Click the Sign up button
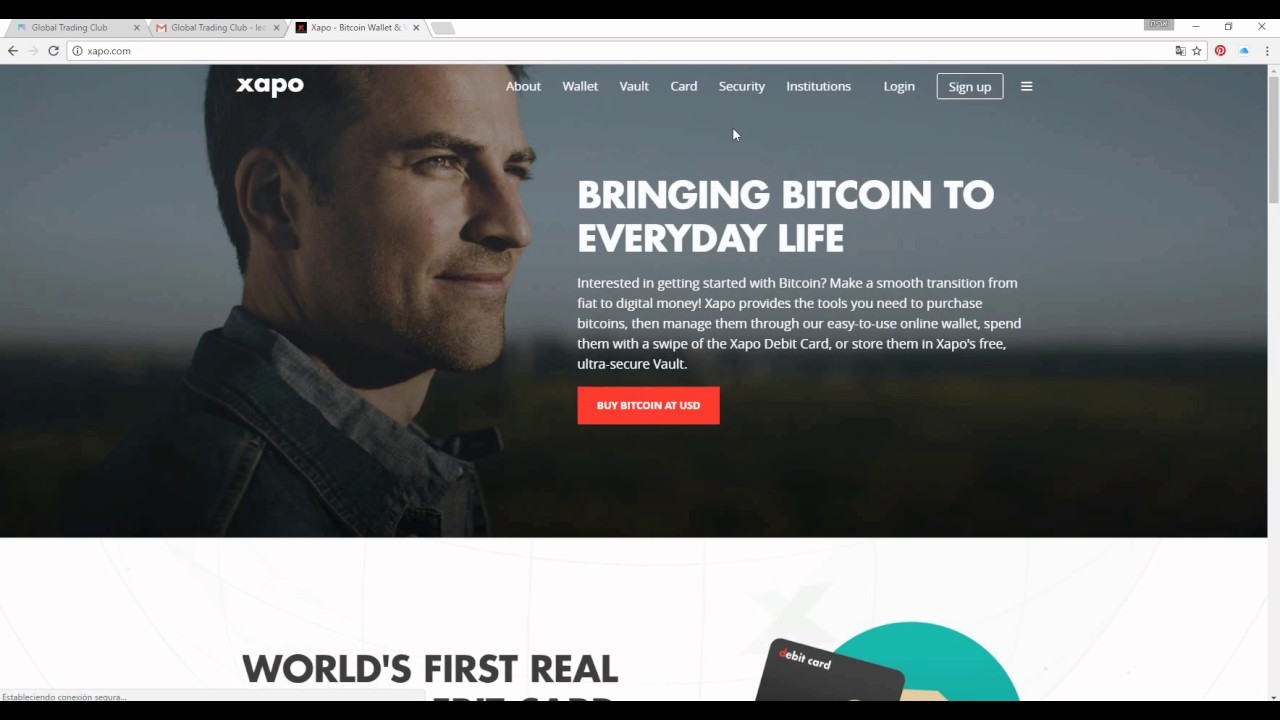The width and height of the screenshot is (1280, 720). (x=970, y=86)
